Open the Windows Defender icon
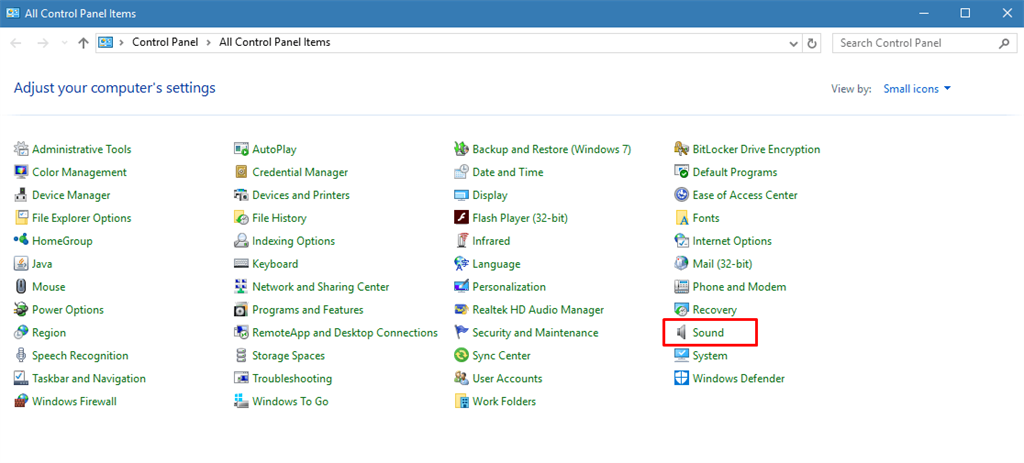Image resolution: width=1024 pixels, height=463 pixels. [681, 379]
